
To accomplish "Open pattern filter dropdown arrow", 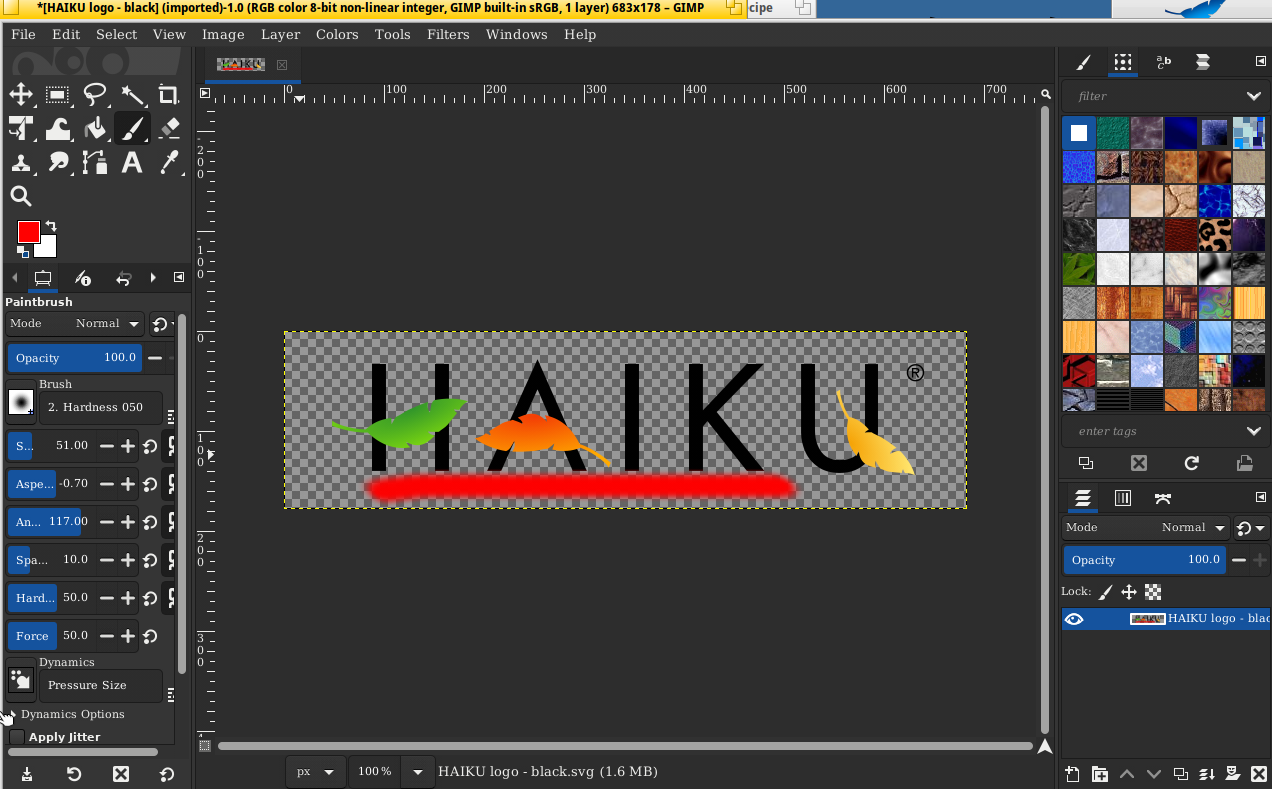I will point(1253,96).
